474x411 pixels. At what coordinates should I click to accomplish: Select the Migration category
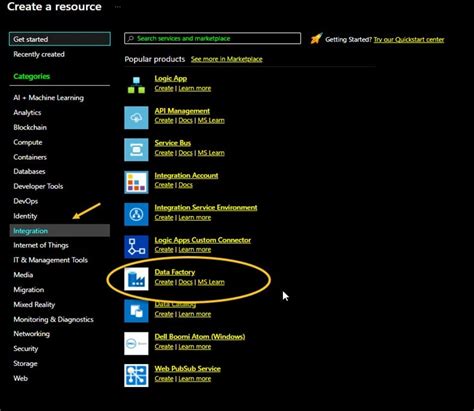29,290
